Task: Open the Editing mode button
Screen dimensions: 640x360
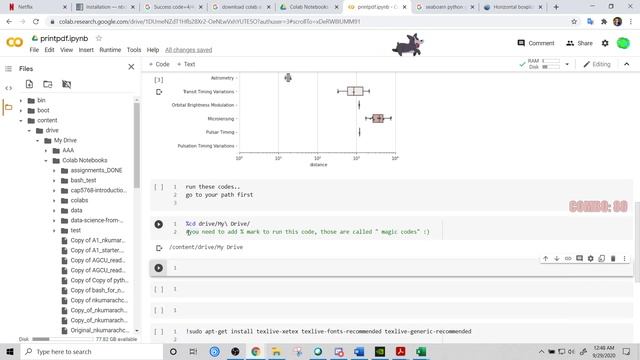Action: click(x=597, y=64)
